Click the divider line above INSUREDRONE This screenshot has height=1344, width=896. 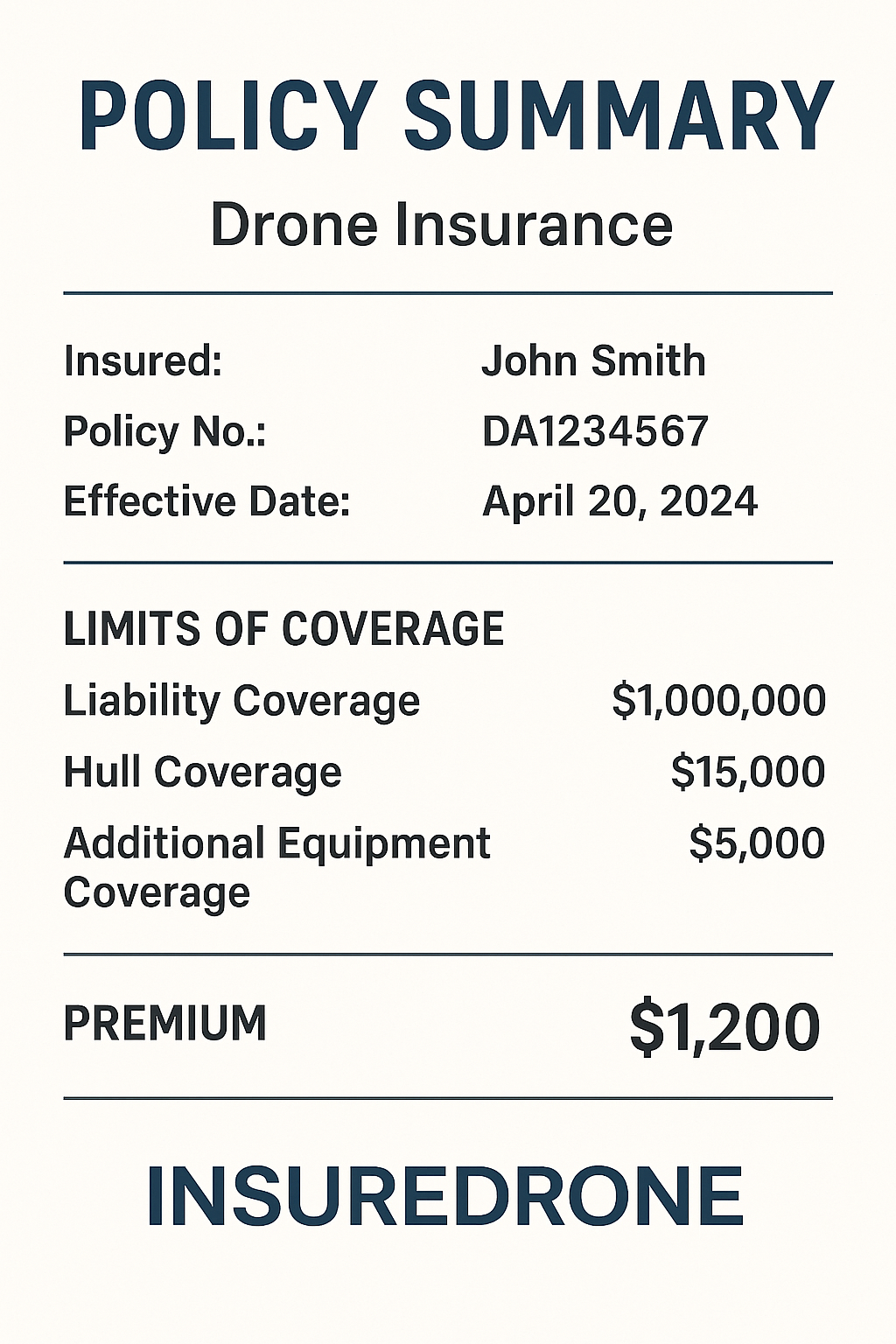pos(448,1097)
